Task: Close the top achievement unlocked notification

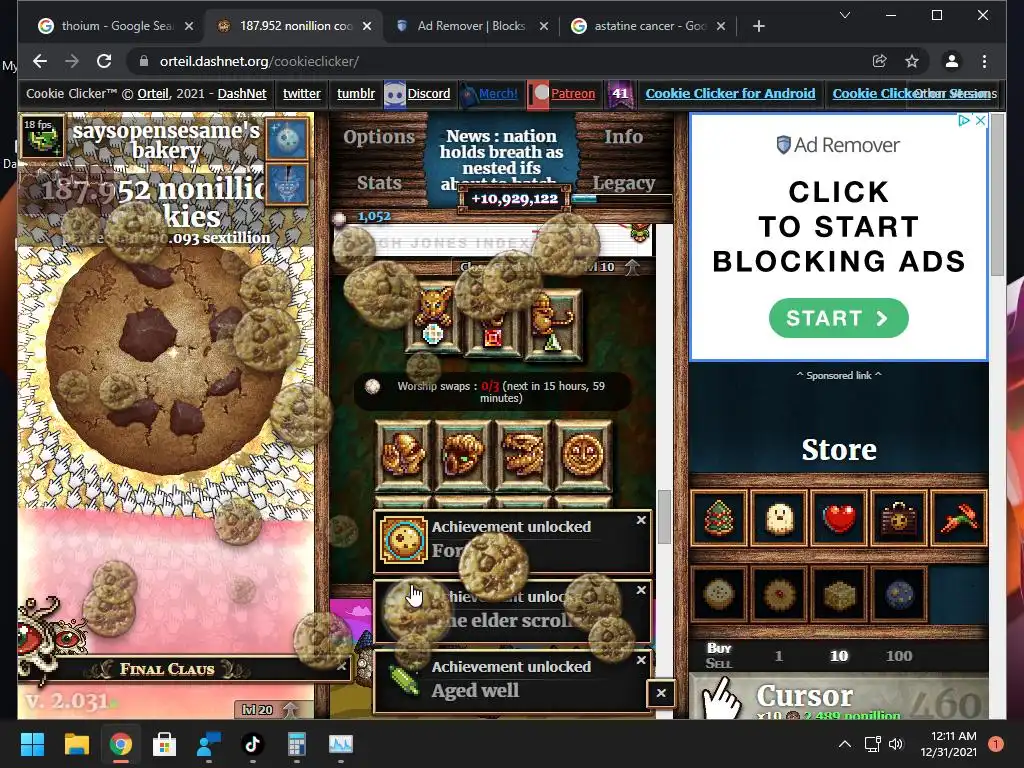Action: (641, 520)
